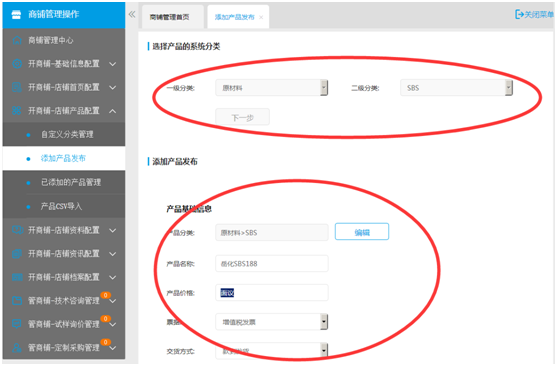Viewport: 557px width, 366px height.
Task: Go to 商铺管理中心 in the sidebar
Action: 64,41
